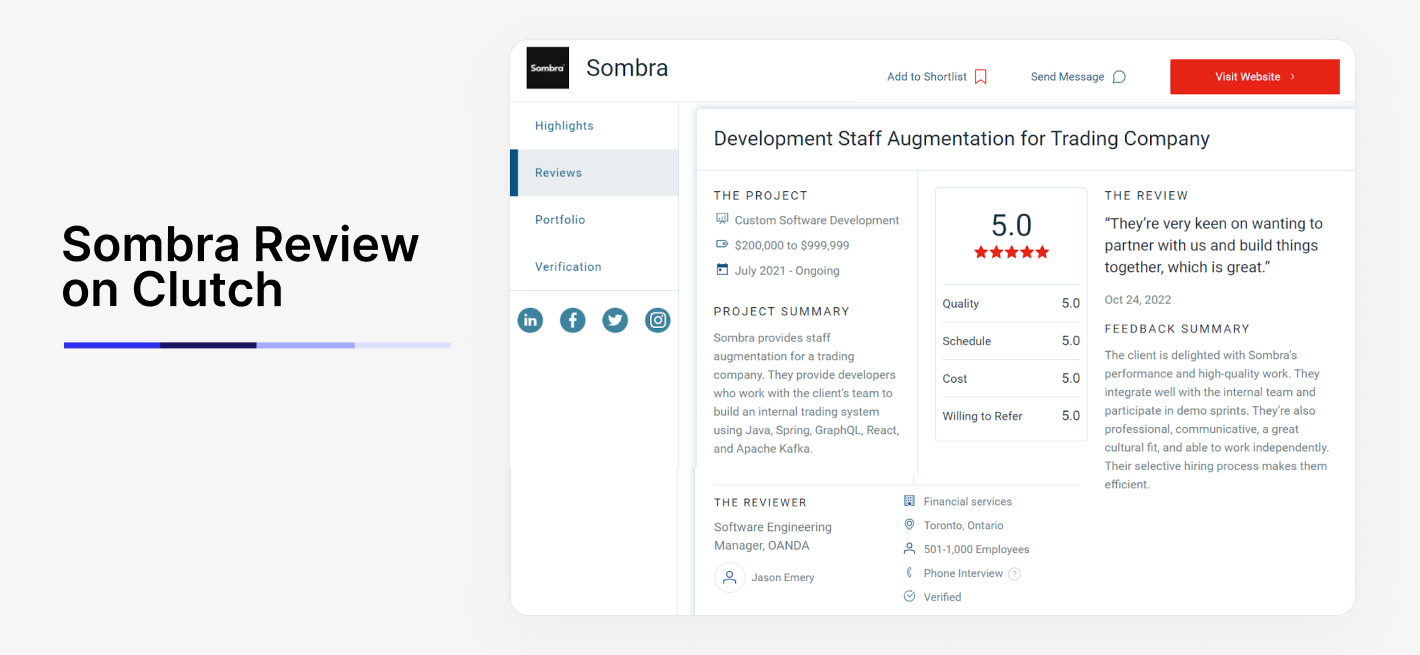
Task: Go to the Verification sidebar tab
Action: (594, 267)
